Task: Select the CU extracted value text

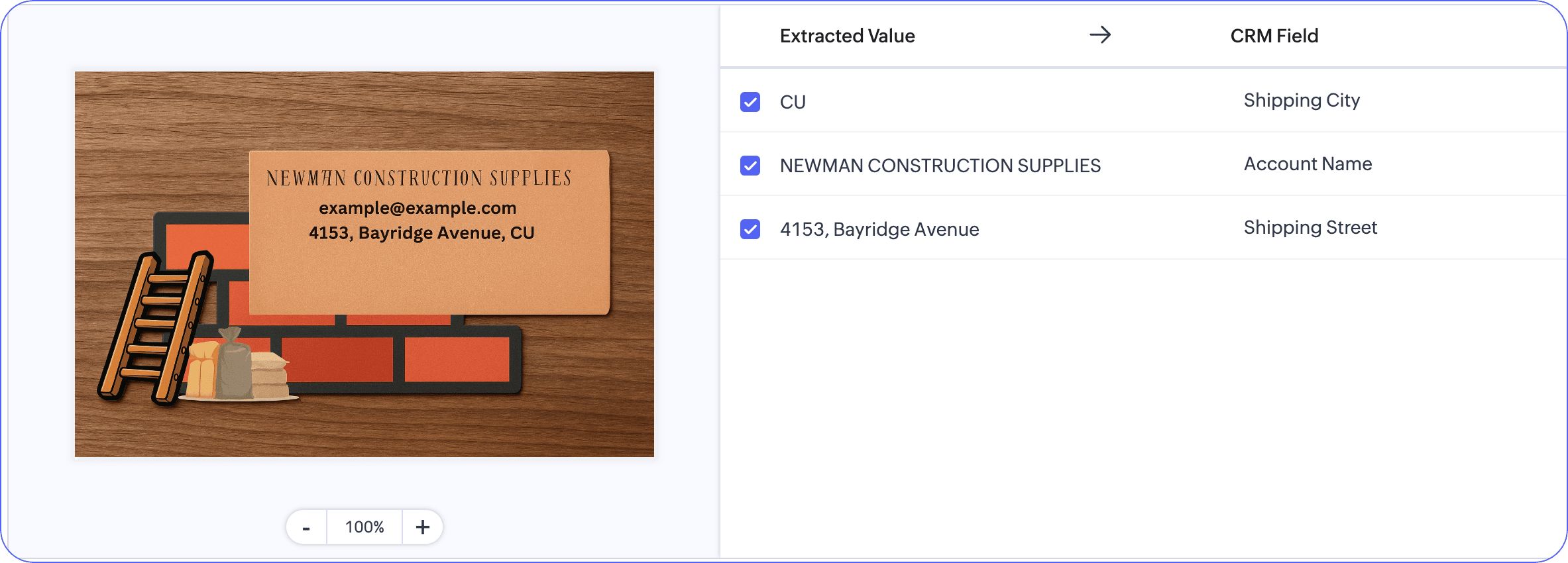Action: point(793,102)
